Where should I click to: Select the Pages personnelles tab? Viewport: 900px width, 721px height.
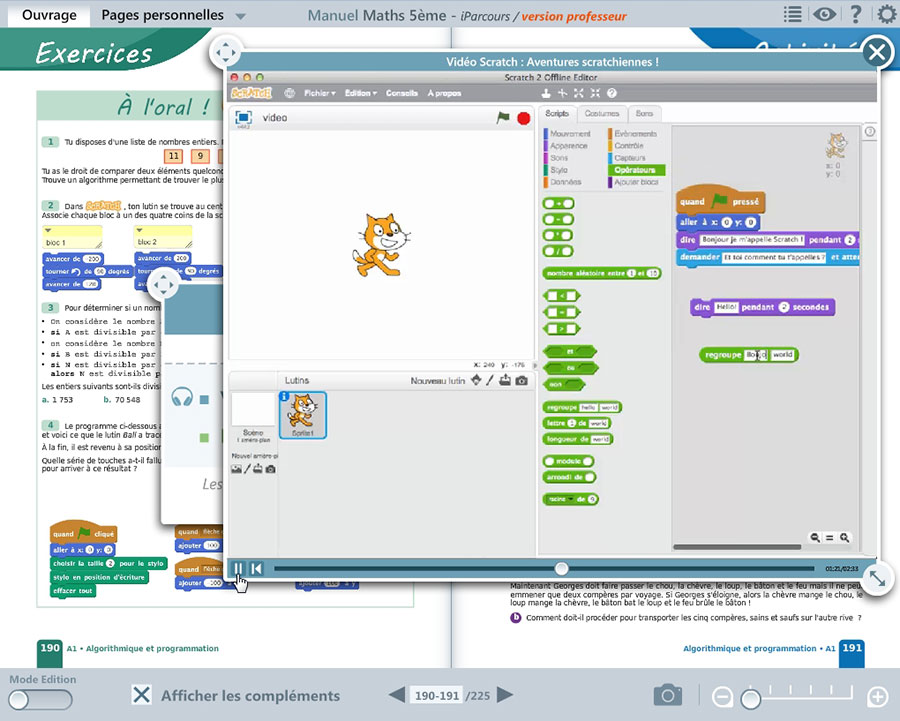click(x=162, y=15)
